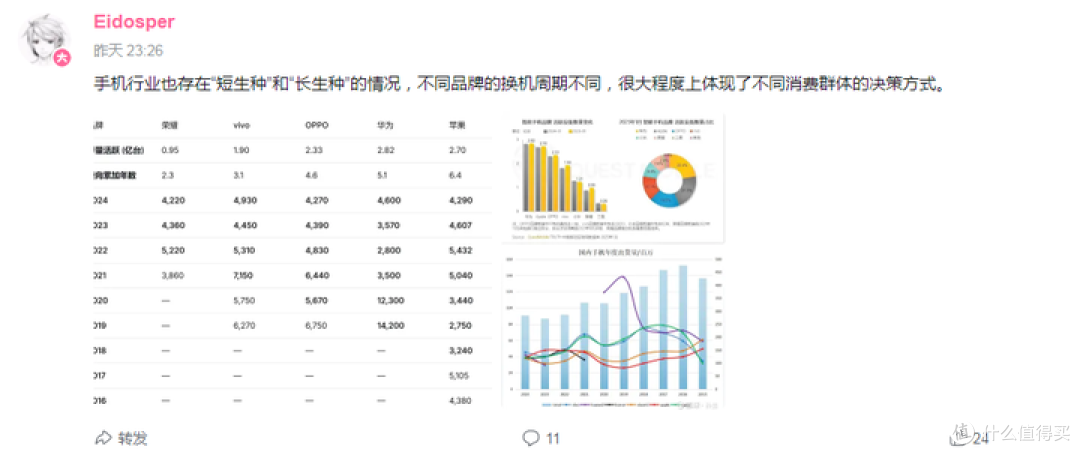This screenshot has height=455, width=1080.
Task: Click the table cell 12,300
Action: (x=391, y=301)
